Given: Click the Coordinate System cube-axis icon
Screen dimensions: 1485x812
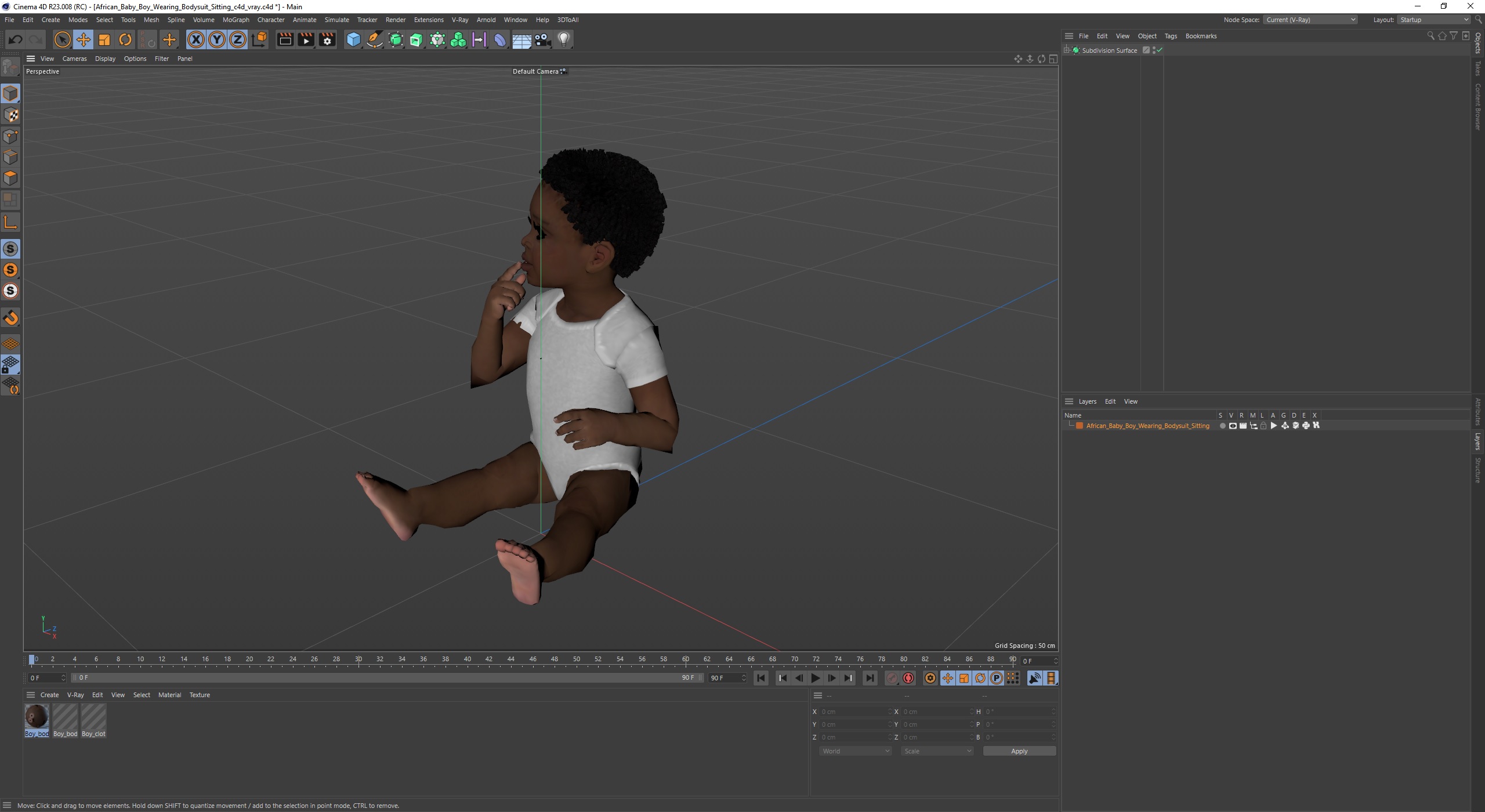Looking at the screenshot, I should (x=259, y=39).
